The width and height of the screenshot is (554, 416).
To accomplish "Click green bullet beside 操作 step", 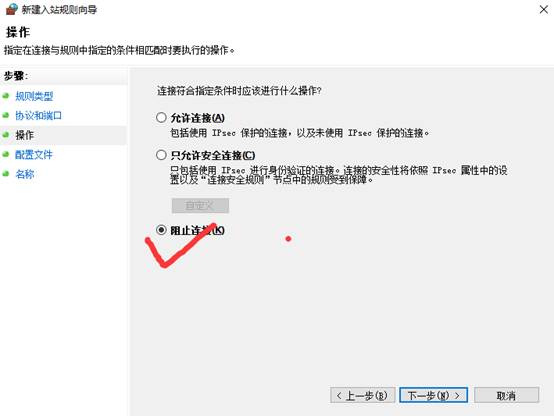I will tap(6, 135).
